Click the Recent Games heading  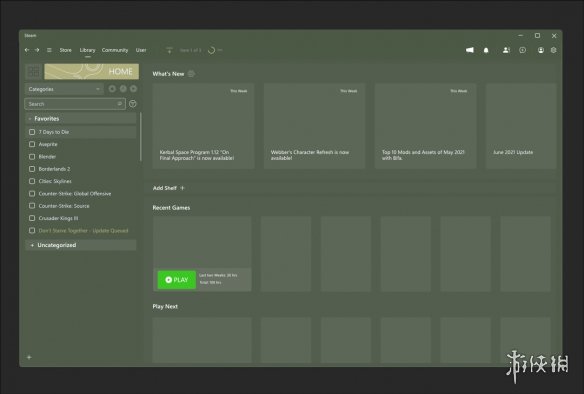171,208
